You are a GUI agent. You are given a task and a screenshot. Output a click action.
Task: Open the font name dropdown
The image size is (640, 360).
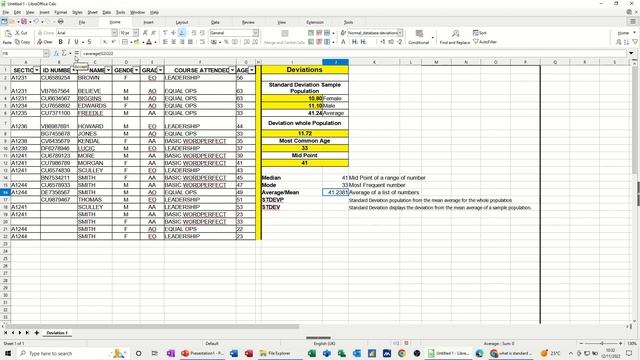coord(115,33)
